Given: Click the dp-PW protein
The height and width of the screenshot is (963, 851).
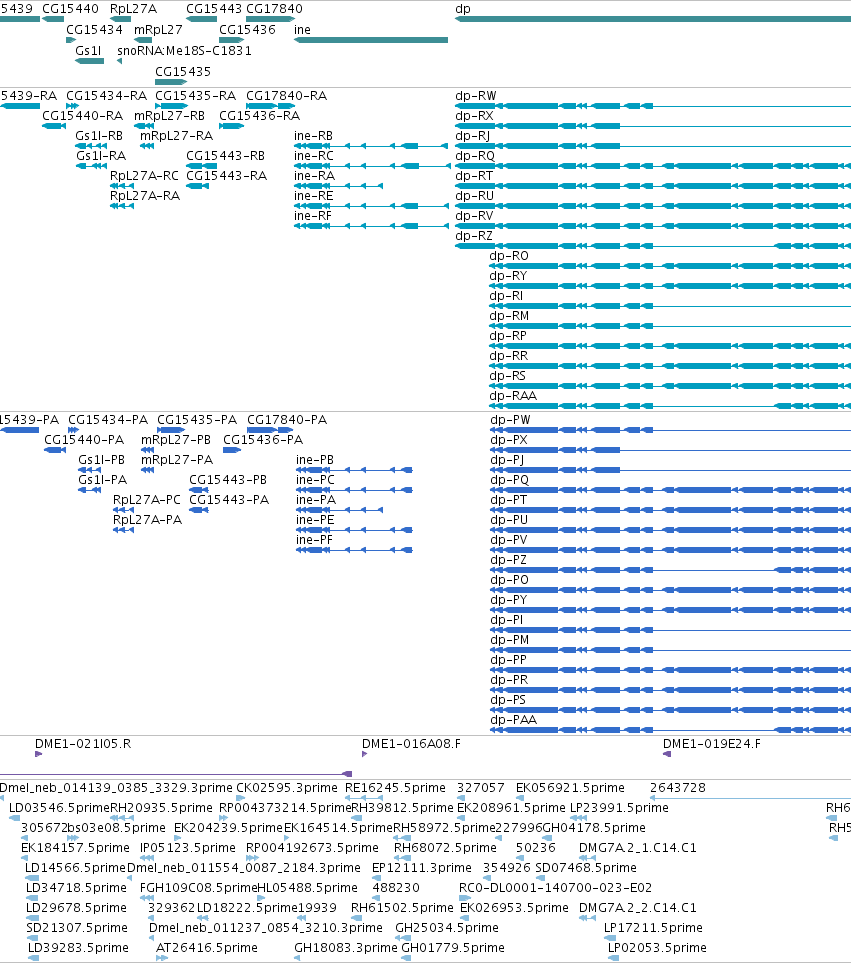Looking at the screenshot, I should pyautogui.click(x=670, y=431).
